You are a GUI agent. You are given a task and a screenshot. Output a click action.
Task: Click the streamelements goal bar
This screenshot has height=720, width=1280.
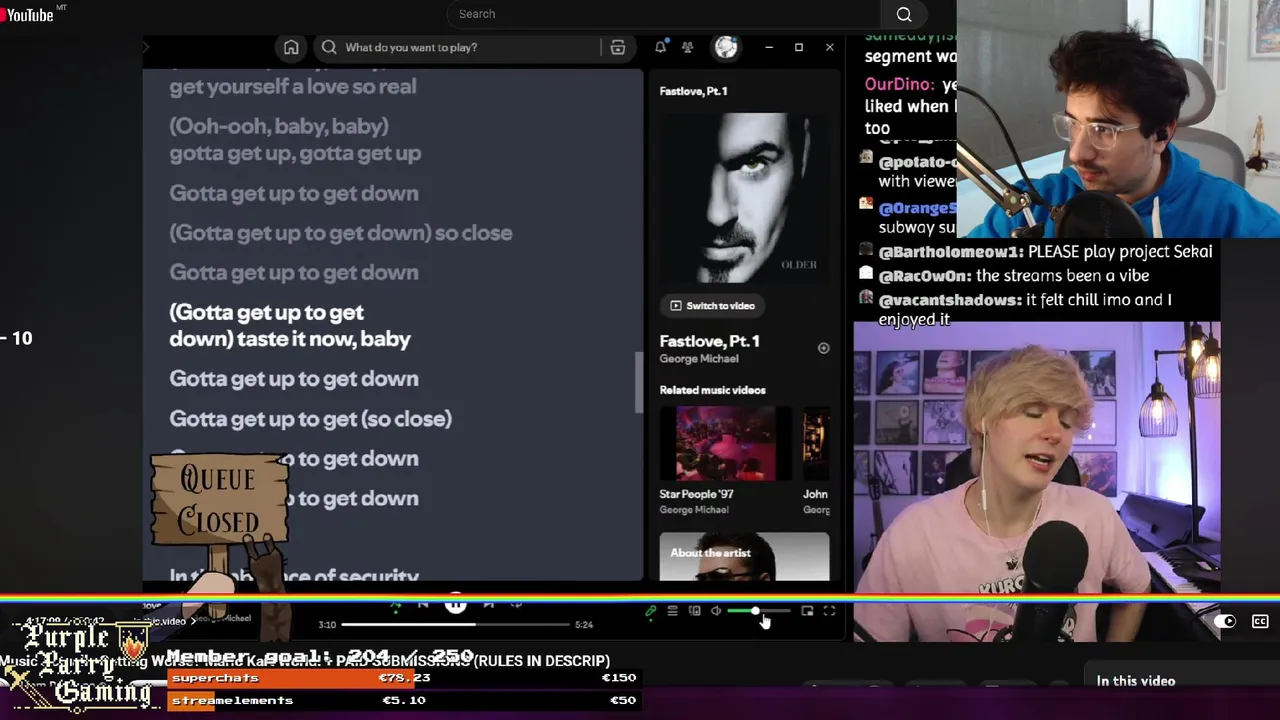coord(403,700)
